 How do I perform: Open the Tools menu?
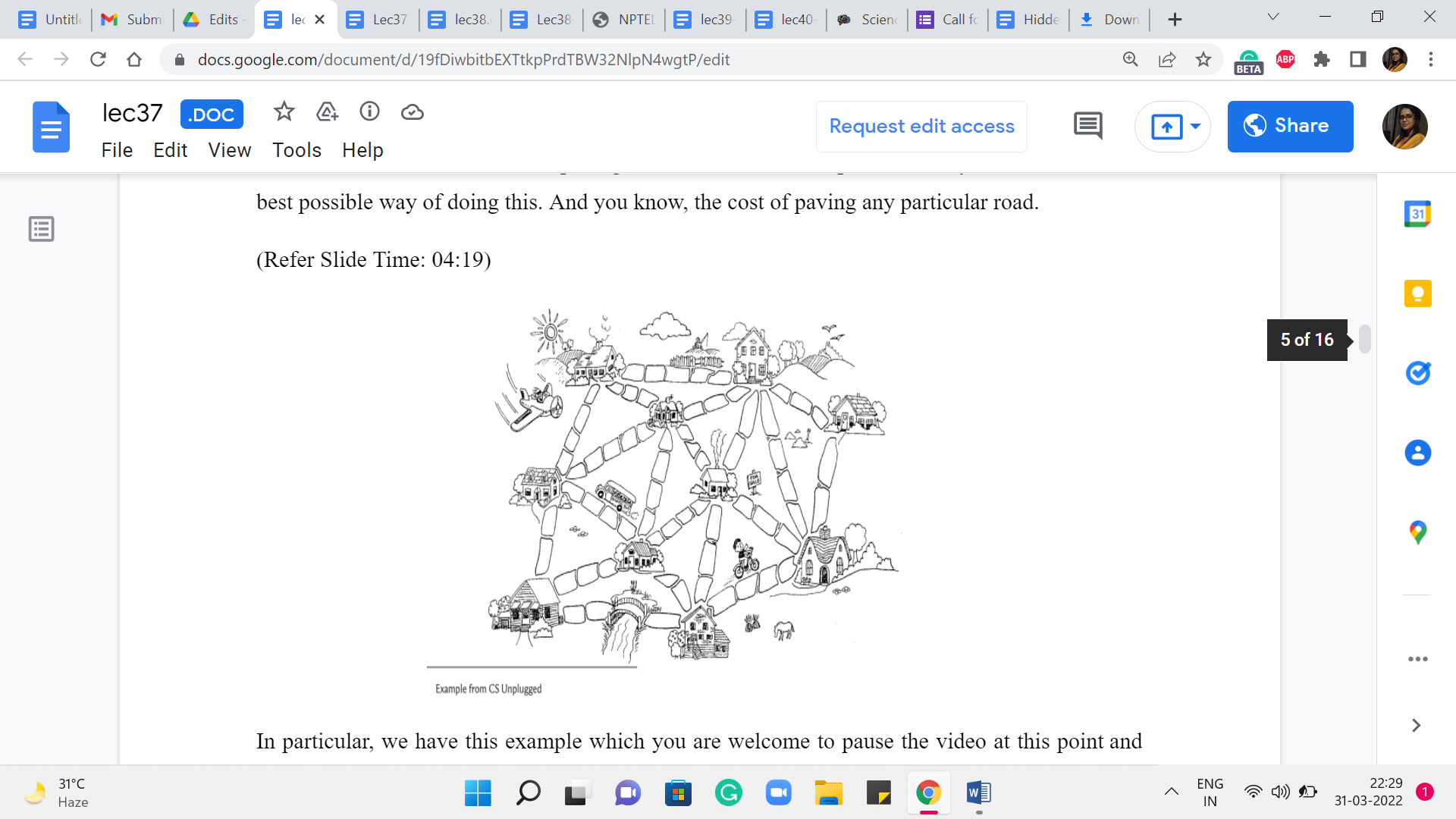[297, 150]
